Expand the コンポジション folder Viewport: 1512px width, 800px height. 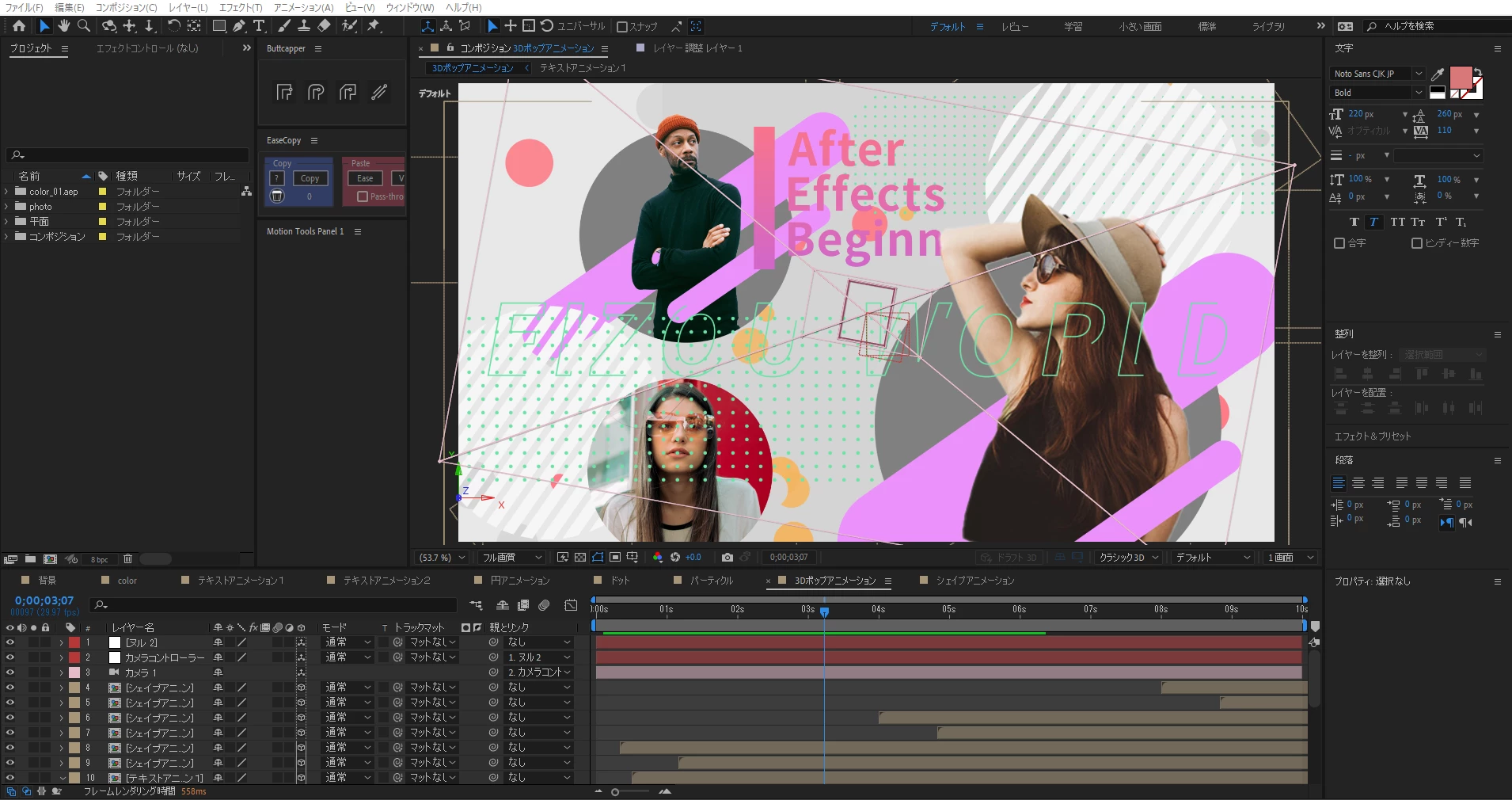(6, 237)
